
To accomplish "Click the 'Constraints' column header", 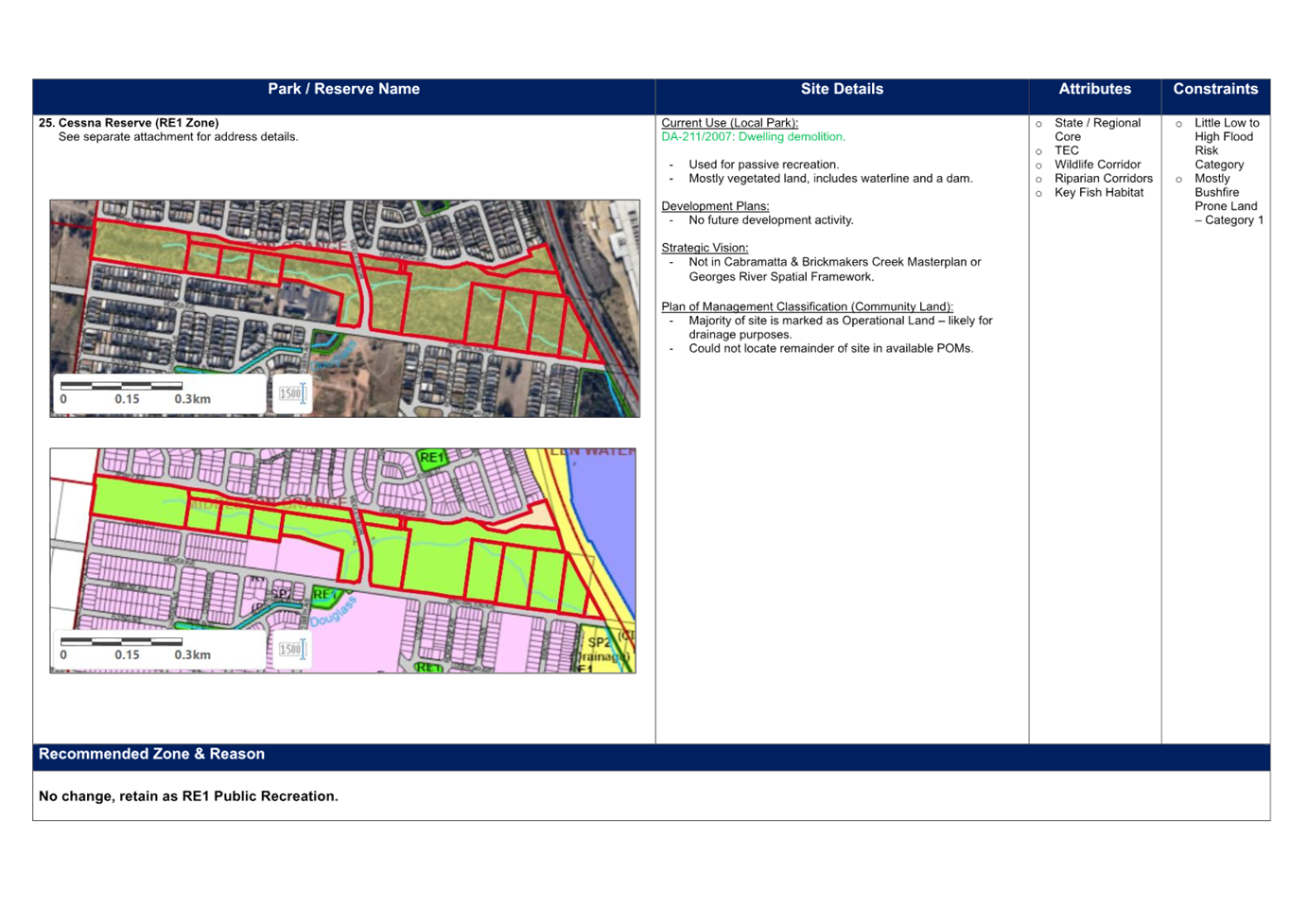I will click(x=1215, y=89).
